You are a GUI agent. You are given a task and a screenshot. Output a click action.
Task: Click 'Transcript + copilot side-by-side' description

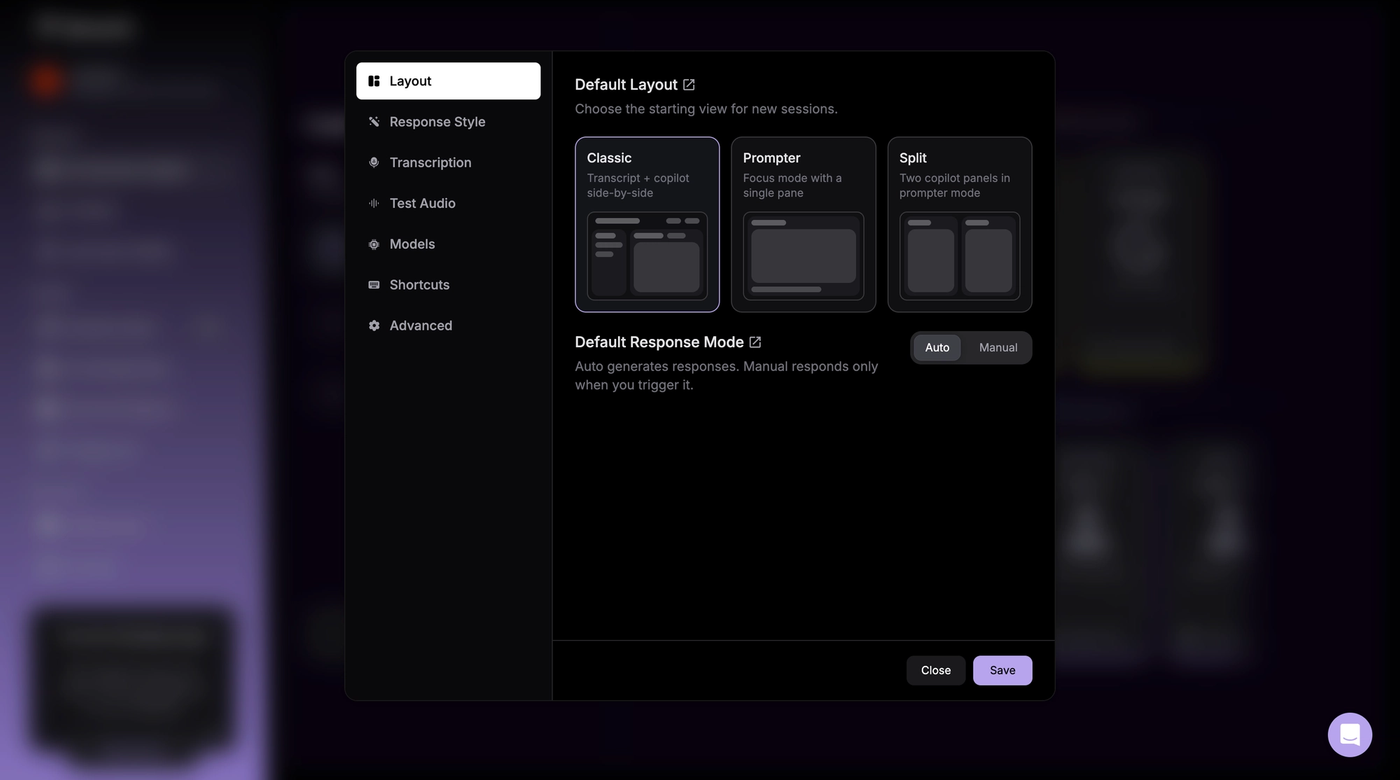point(638,185)
